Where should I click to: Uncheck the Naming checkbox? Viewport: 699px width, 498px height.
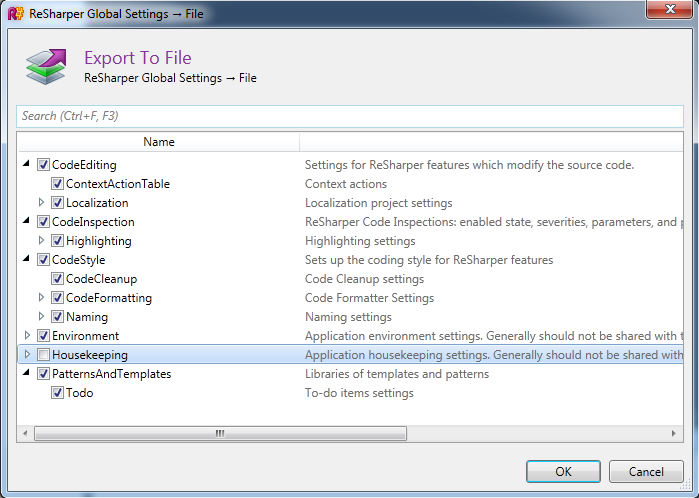coord(57,317)
